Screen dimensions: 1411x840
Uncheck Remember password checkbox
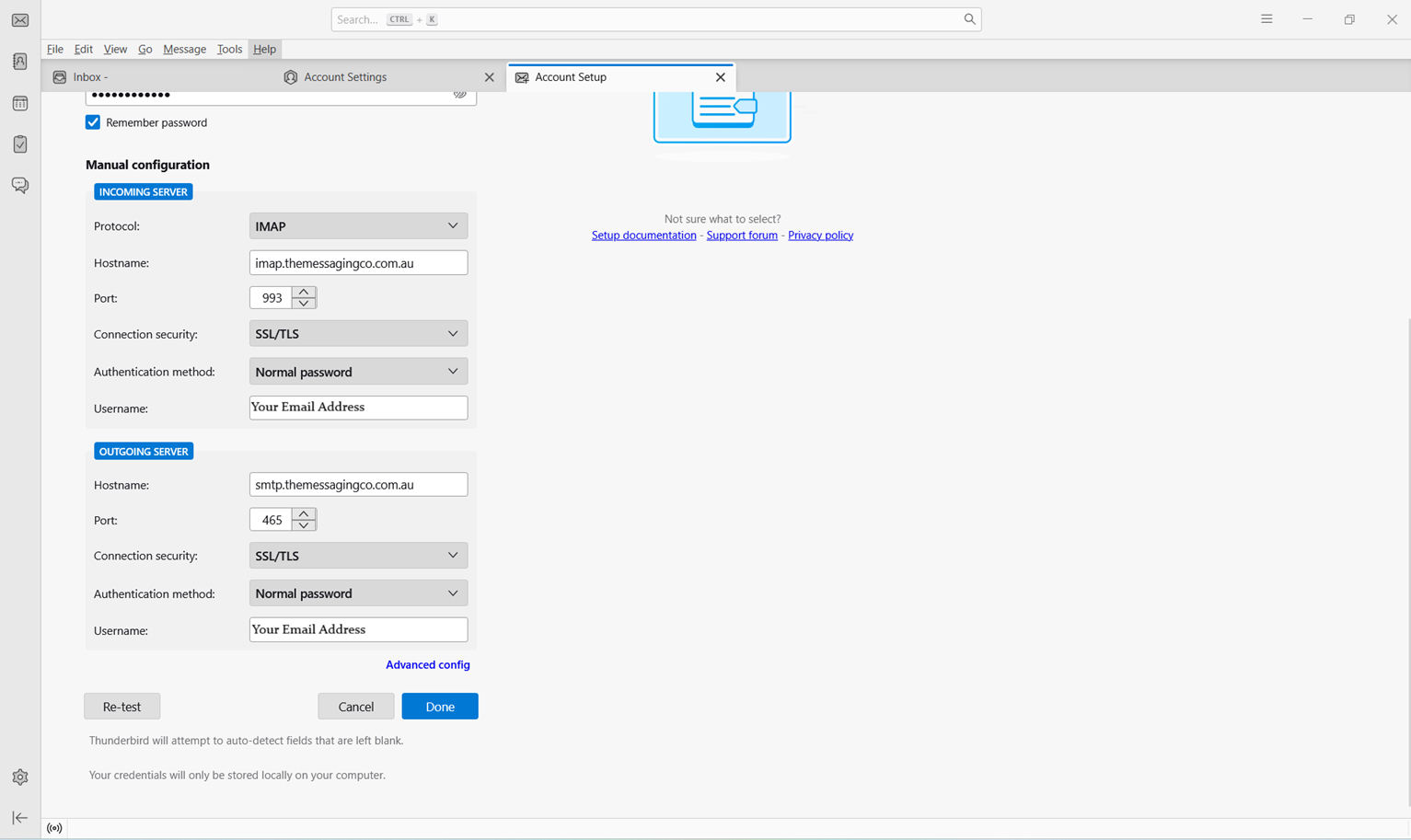(x=93, y=122)
